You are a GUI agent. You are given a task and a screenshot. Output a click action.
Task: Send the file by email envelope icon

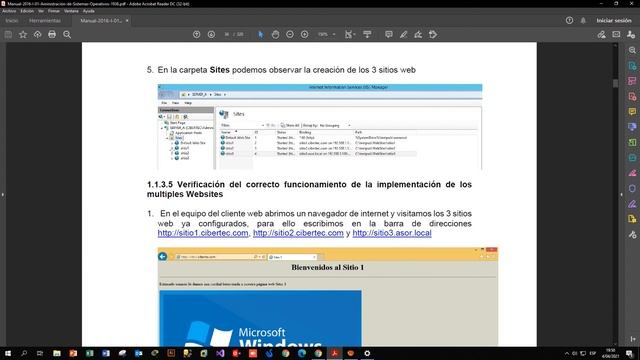(x=616, y=35)
